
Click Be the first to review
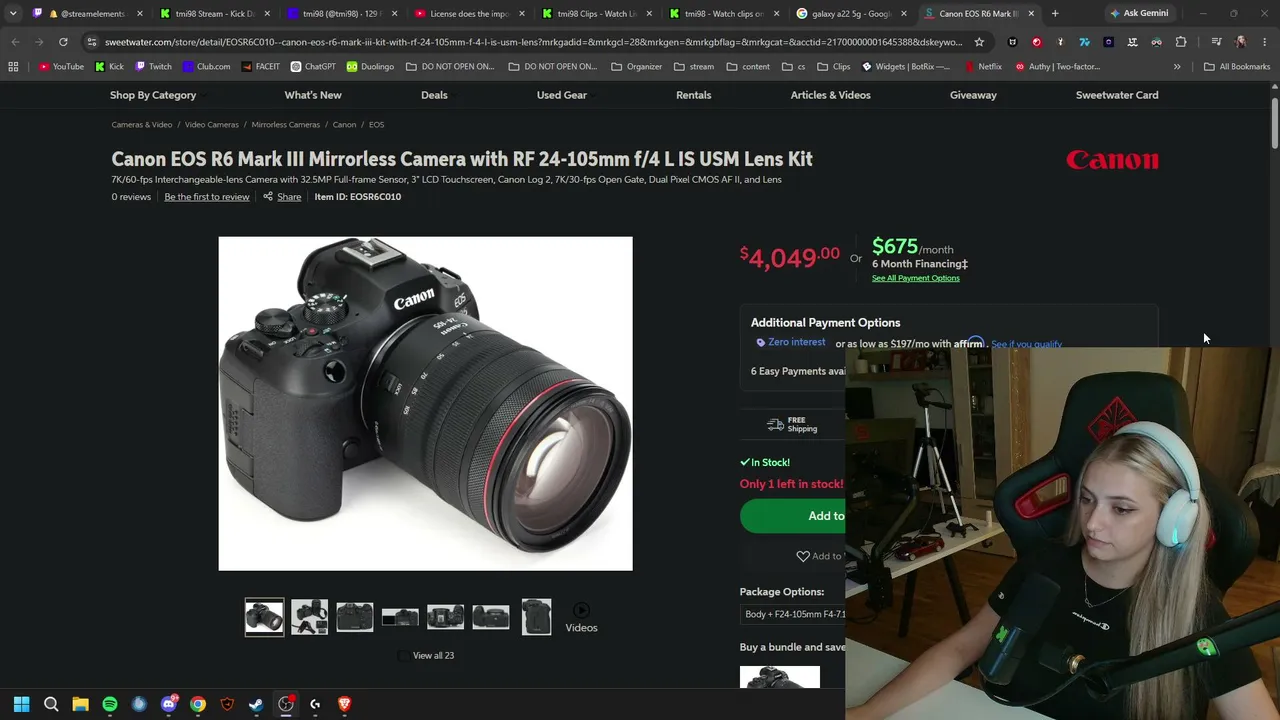pyautogui.click(x=207, y=197)
